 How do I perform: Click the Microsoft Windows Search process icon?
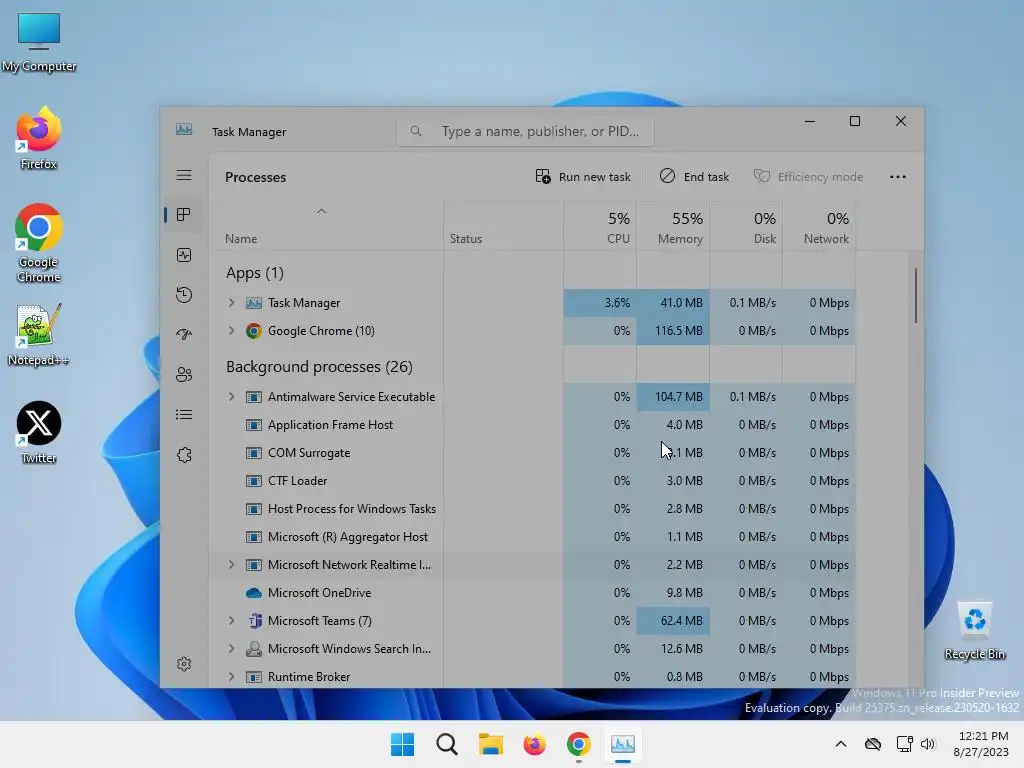[253, 649]
